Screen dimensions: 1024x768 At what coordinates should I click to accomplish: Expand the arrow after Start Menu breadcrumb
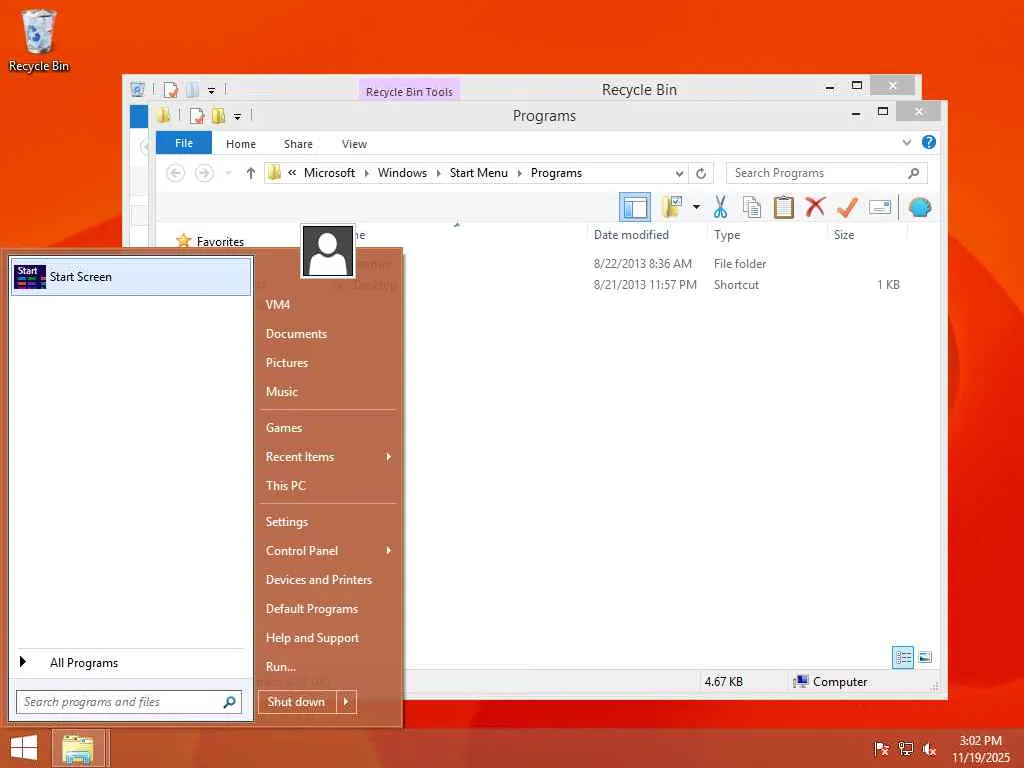click(520, 173)
